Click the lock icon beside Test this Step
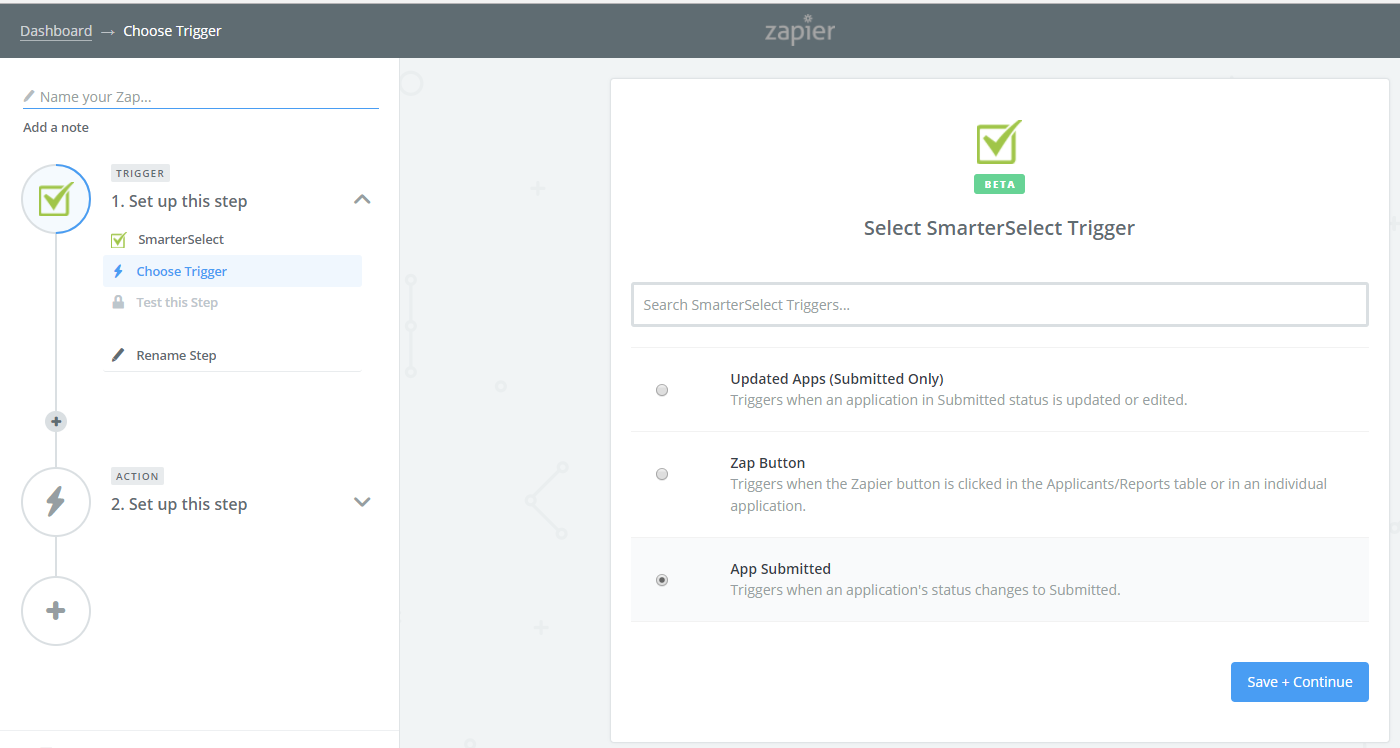This screenshot has height=748, width=1400. pos(118,302)
